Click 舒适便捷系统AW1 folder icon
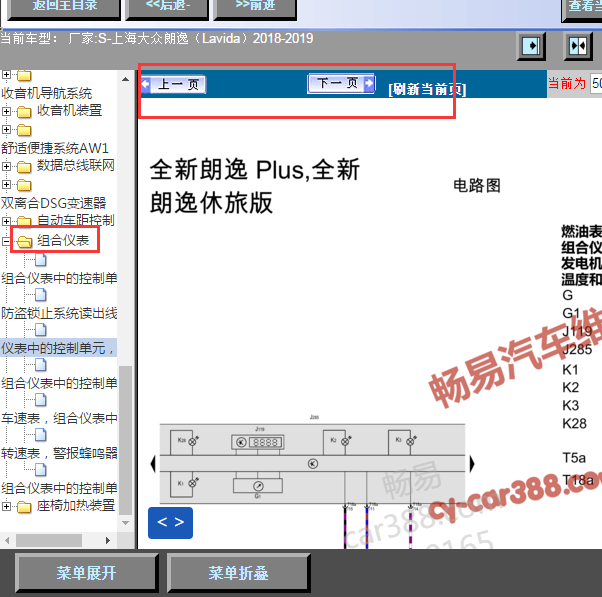602x597 pixels. point(24,131)
